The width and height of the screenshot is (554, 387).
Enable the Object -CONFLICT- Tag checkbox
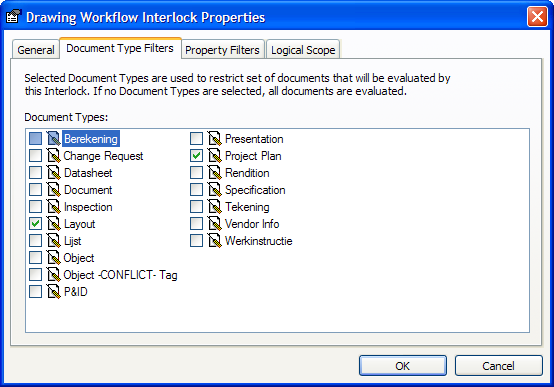(35, 275)
